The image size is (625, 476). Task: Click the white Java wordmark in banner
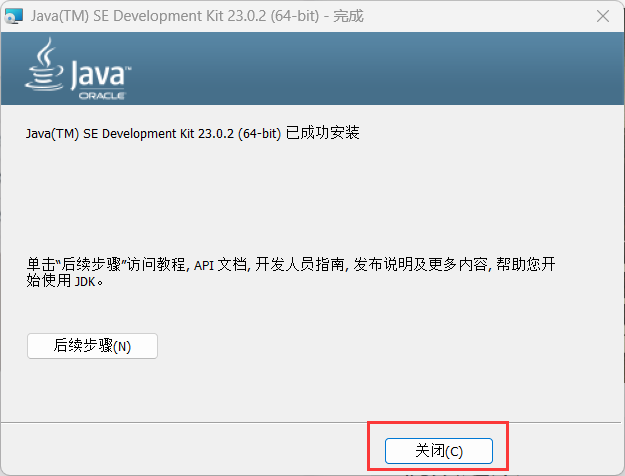[x=98, y=74]
